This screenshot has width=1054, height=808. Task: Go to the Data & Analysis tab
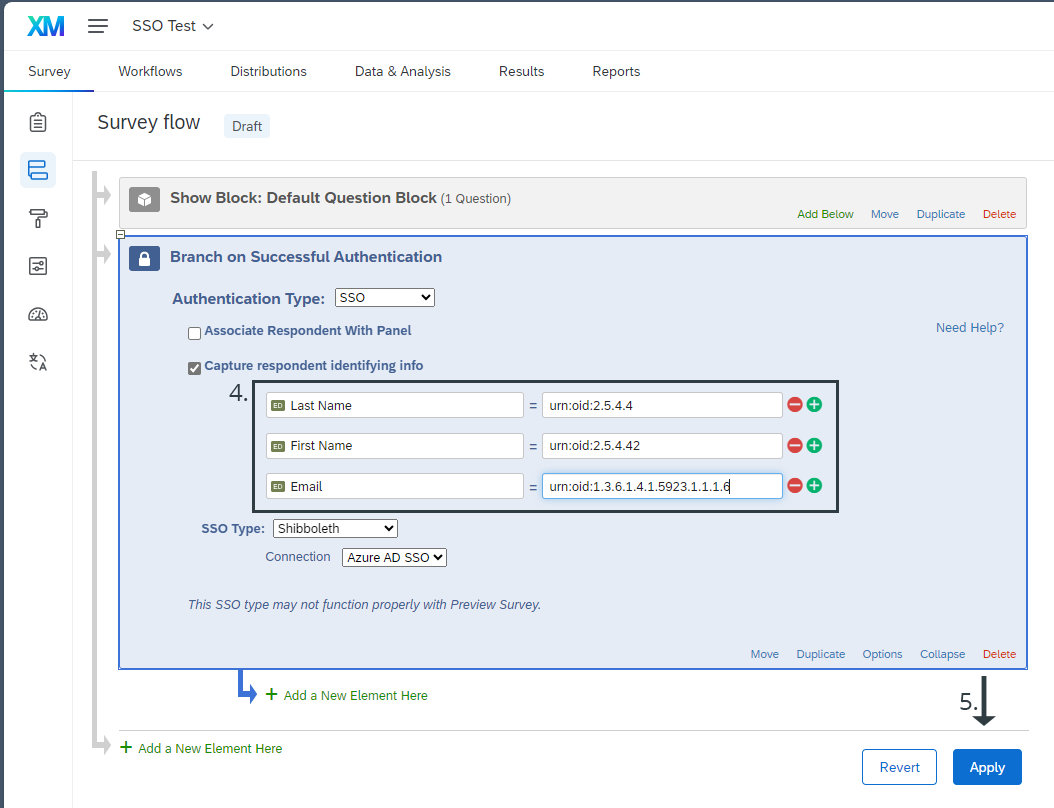[402, 71]
